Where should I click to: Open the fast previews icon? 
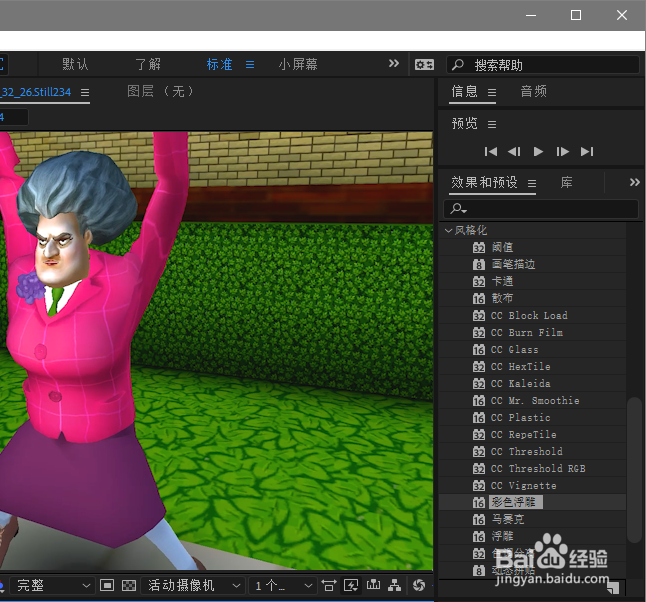coord(351,585)
